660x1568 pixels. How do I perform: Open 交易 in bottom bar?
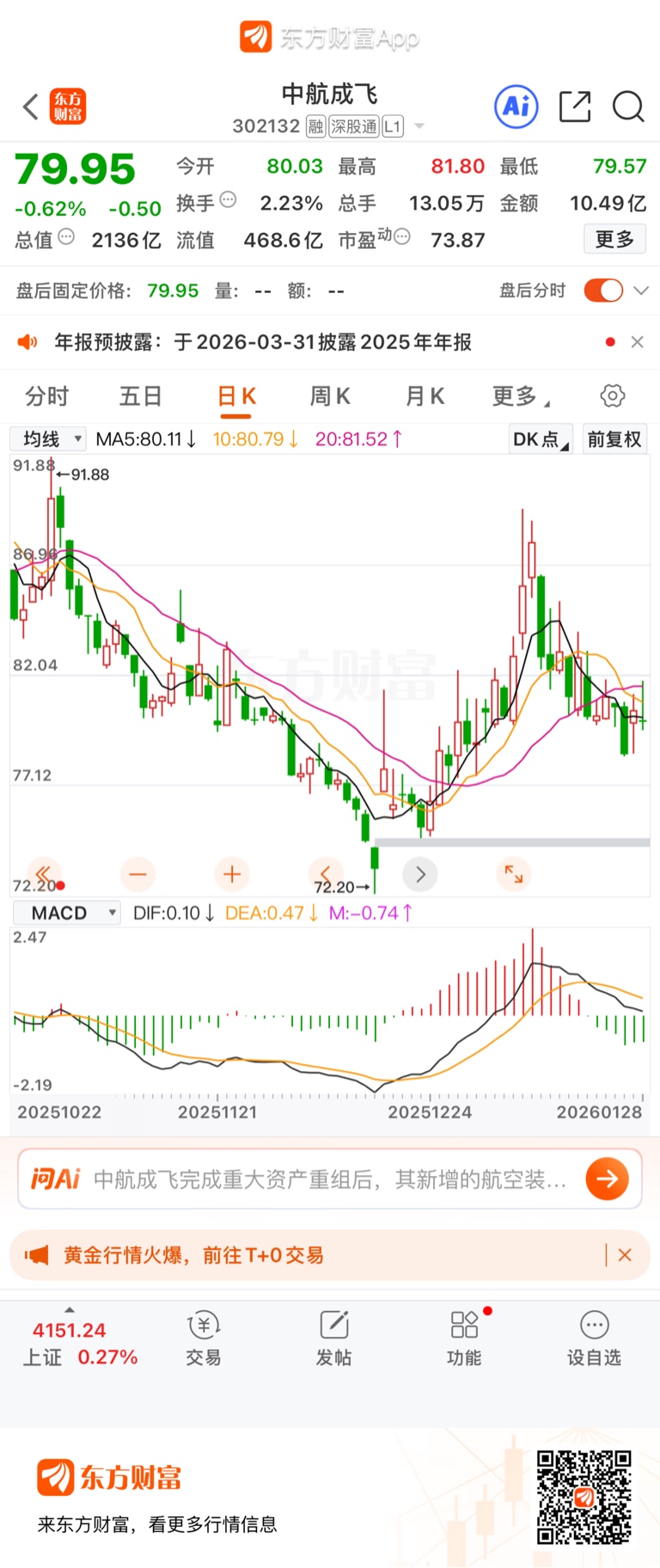click(x=204, y=1339)
